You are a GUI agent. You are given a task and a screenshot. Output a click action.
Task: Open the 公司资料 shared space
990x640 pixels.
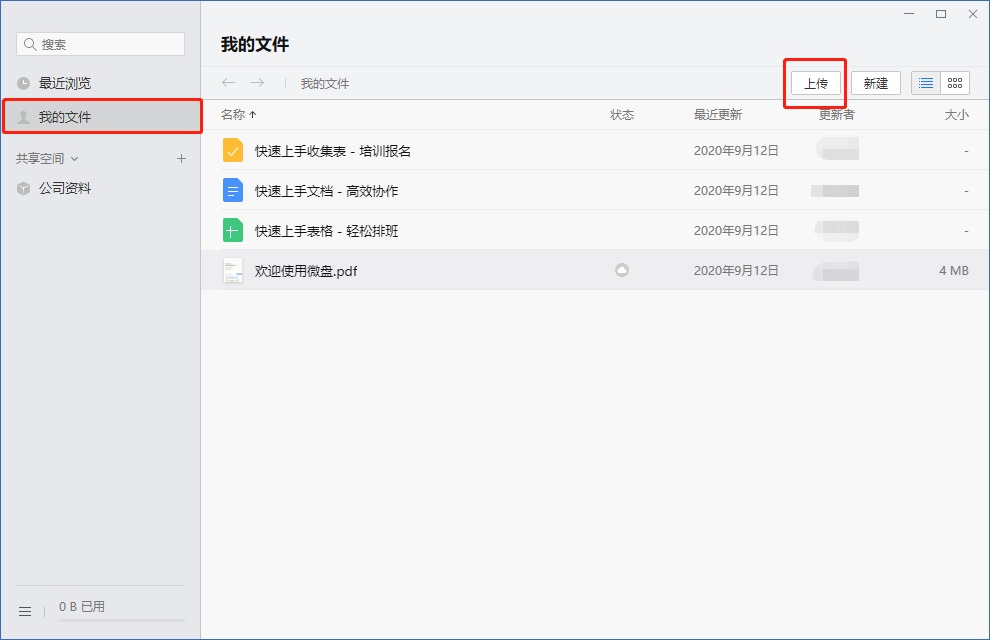coord(65,188)
